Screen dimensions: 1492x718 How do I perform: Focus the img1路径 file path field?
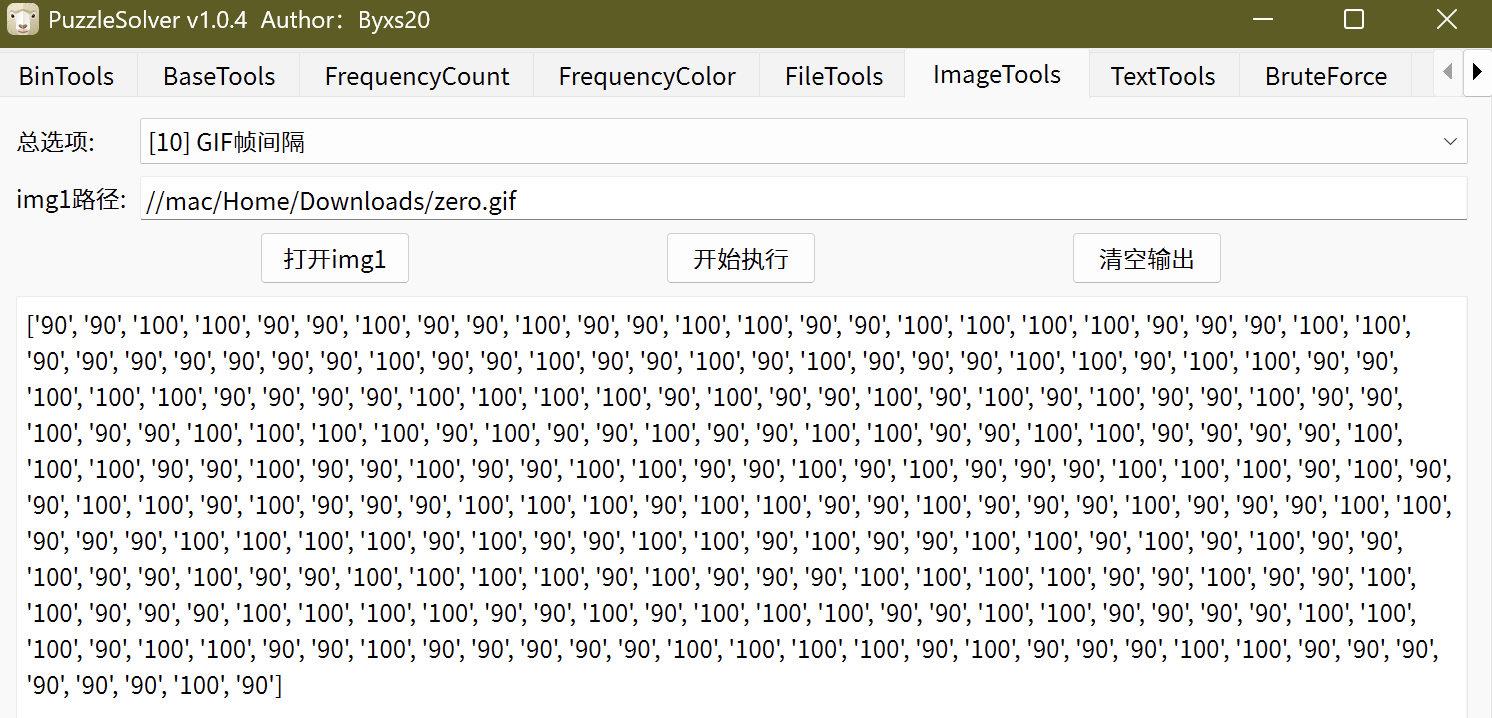click(x=803, y=200)
